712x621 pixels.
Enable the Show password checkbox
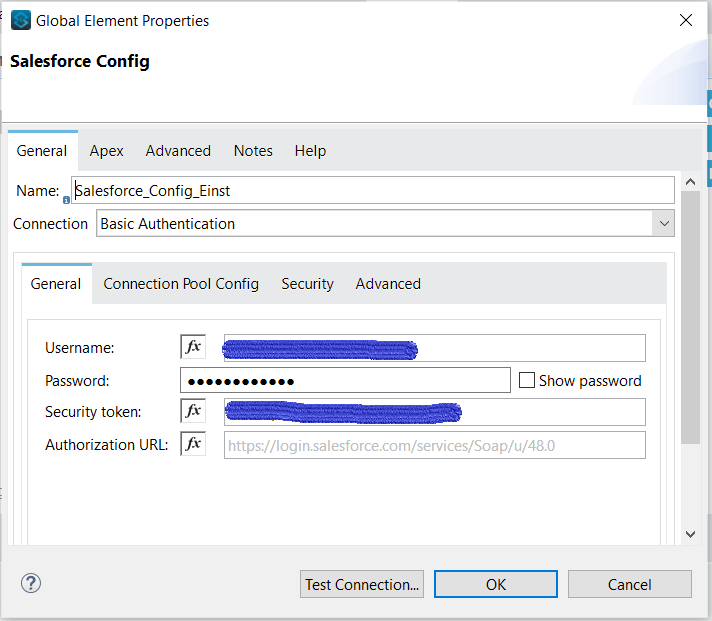pos(527,380)
